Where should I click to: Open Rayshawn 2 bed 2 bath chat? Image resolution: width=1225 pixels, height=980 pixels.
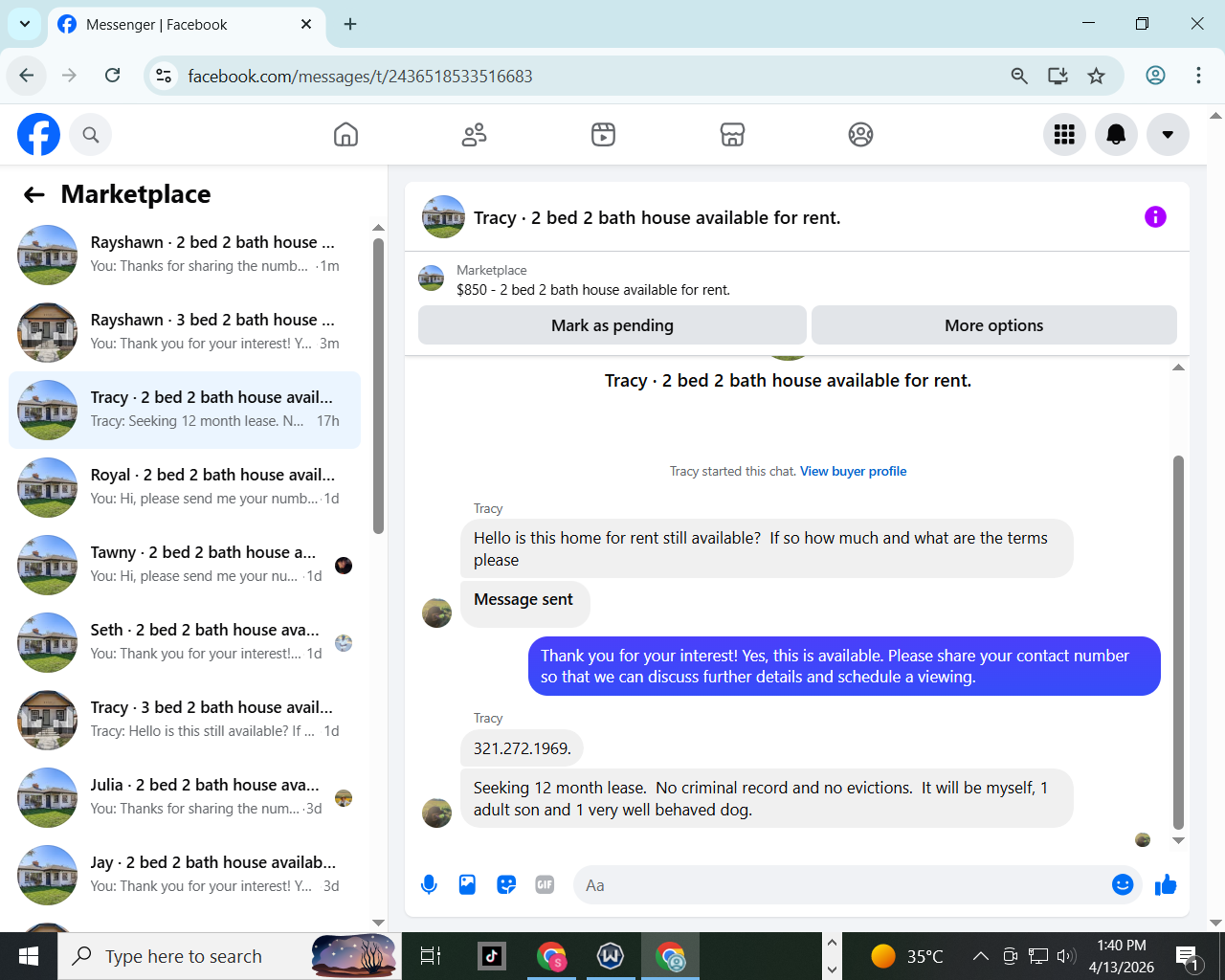pos(185,255)
